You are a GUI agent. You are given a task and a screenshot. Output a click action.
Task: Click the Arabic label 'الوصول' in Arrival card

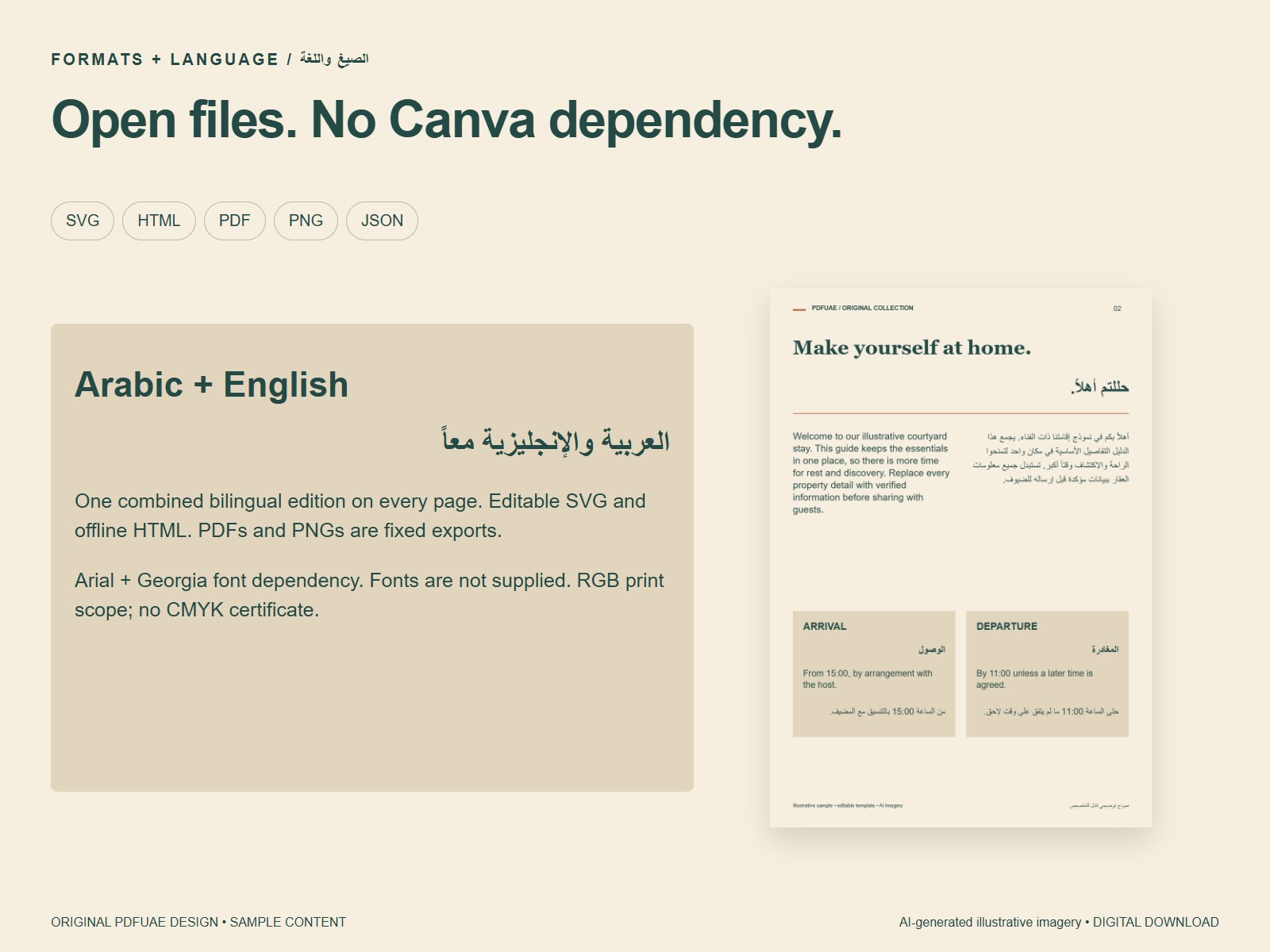932,650
